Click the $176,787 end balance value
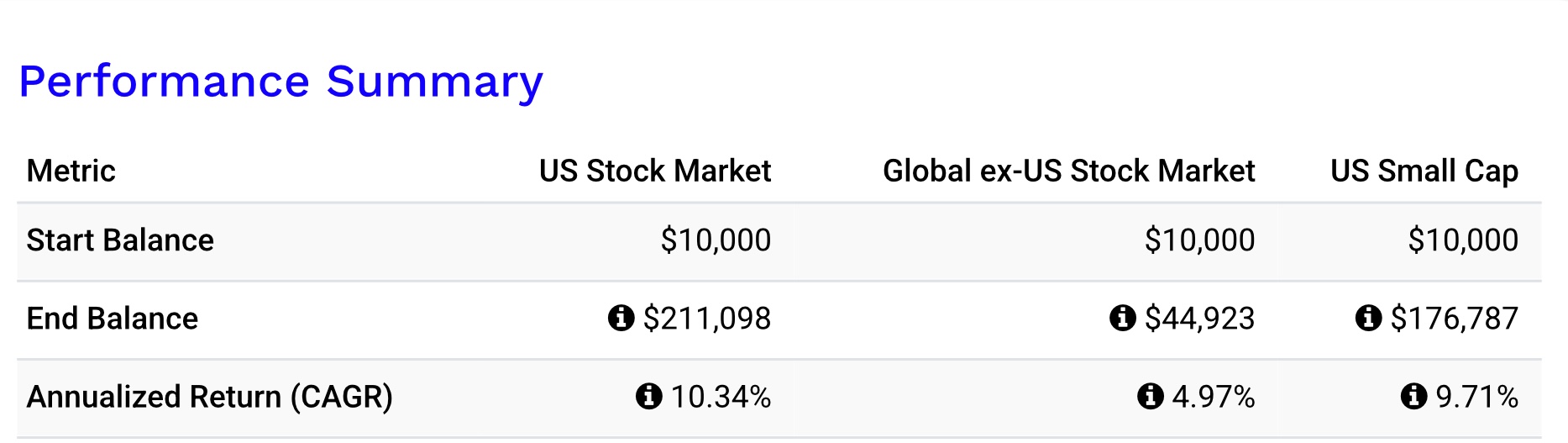 tap(1454, 319)
